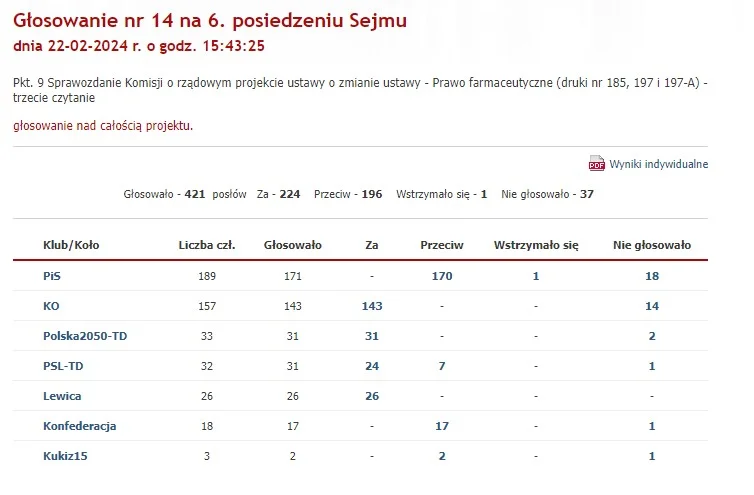The width and height of the screenshot is (754, 495).
Task: Open the Konfederacja club link
Action: point(79,426)
